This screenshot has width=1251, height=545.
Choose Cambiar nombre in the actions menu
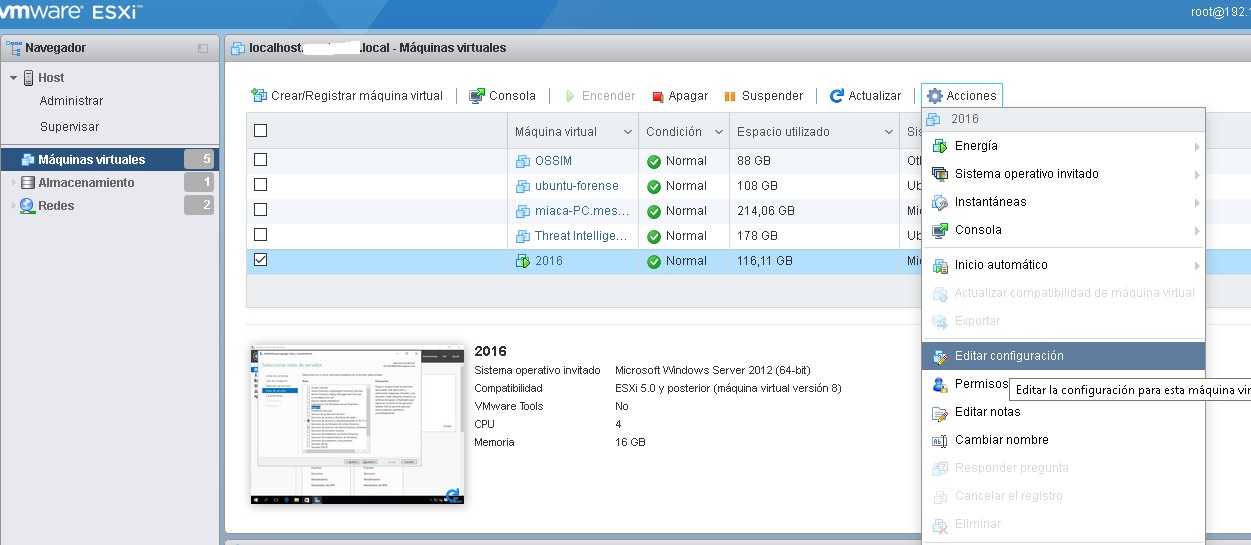tap(1001, 440)
